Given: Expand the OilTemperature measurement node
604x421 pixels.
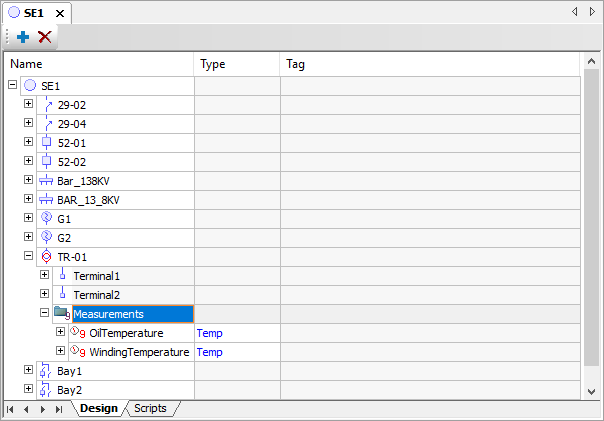Looking at the screenshot, I should pyautogui.click(x=61, y=332).
